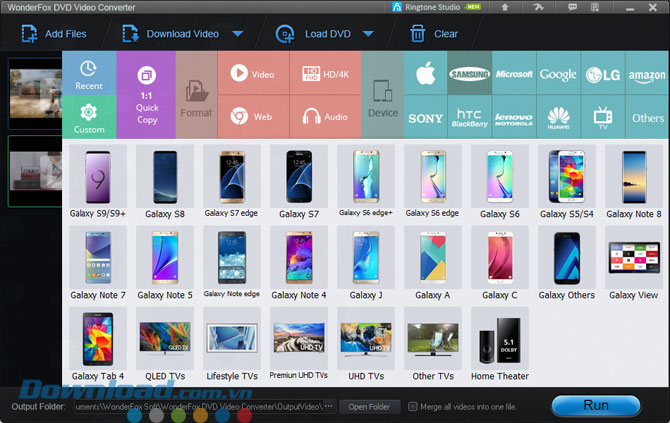This screenshot has height=423, width=670.
Task: Choose the QLED TVs profile
Action: click(165, 344)
